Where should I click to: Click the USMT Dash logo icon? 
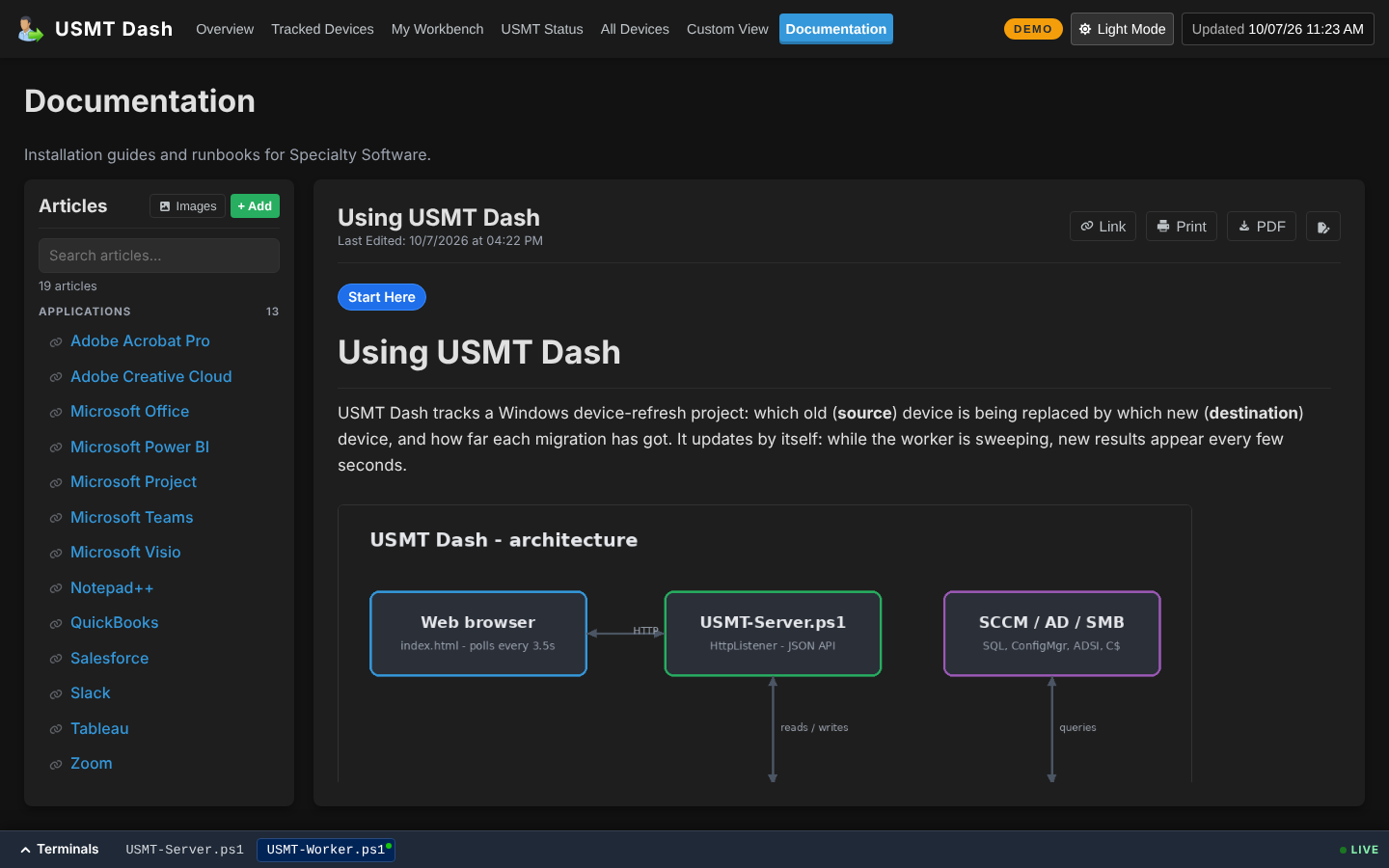[x=30, y=29]
